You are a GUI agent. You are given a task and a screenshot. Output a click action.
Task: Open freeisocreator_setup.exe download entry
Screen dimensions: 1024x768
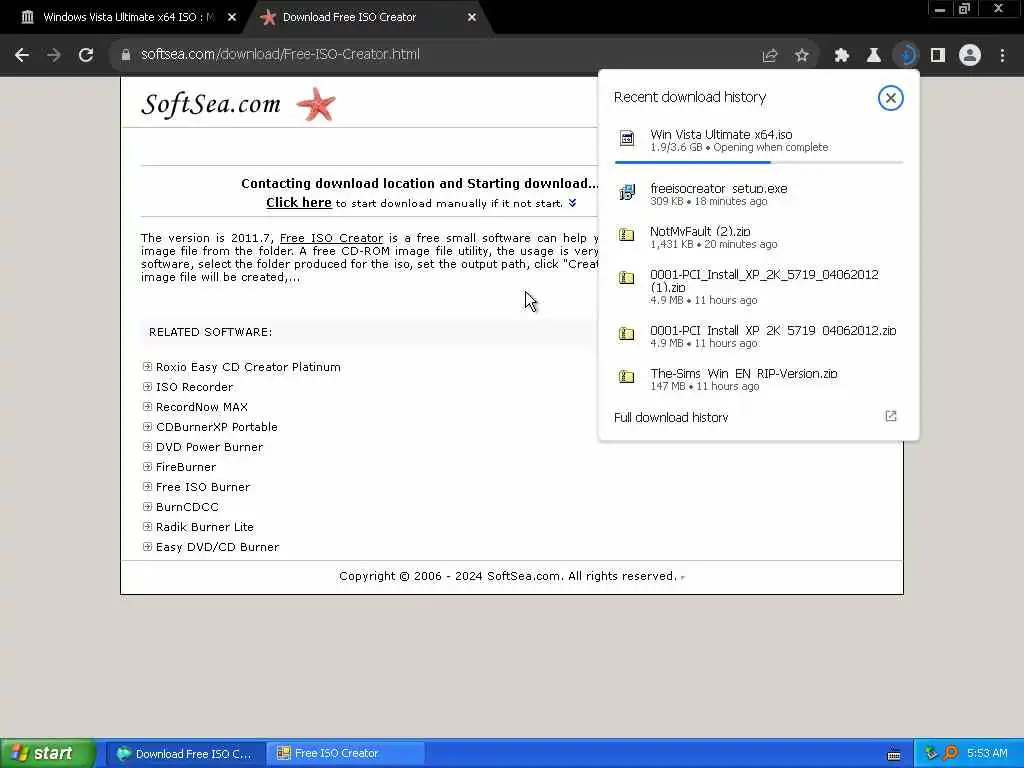pyautogui.click(x=758, y=195)
